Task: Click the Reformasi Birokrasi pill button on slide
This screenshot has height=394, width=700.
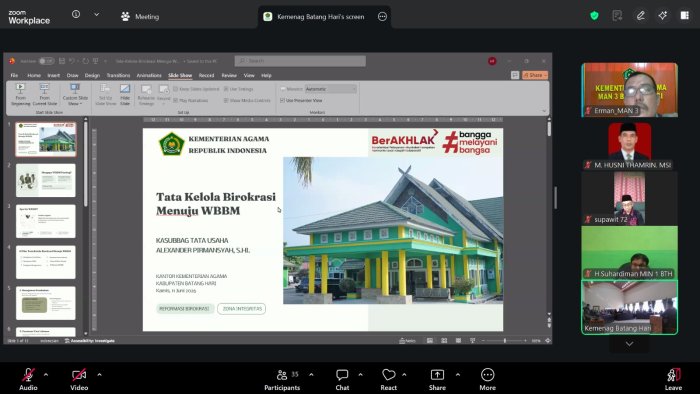Action: click(185, 309)
